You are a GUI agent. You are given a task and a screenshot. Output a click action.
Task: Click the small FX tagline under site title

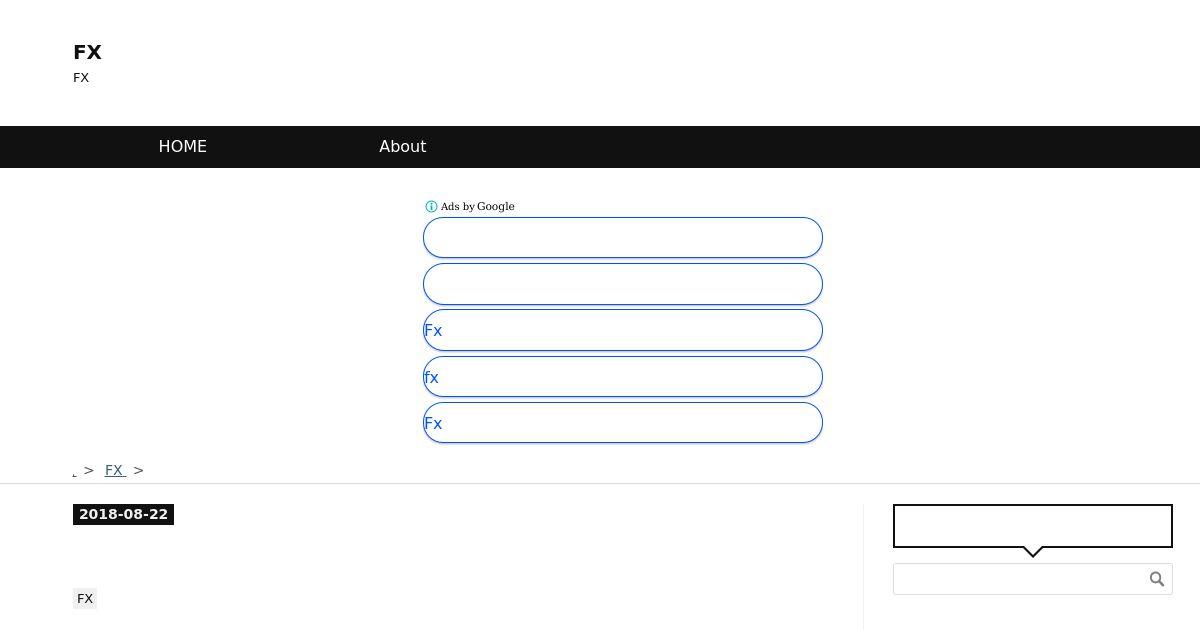tap(81, 78)
